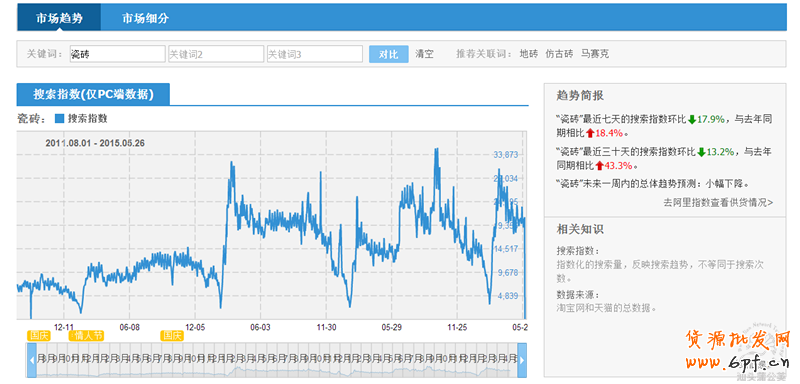Toggle the blue 搜索指数 legend square

pos(59,118)
